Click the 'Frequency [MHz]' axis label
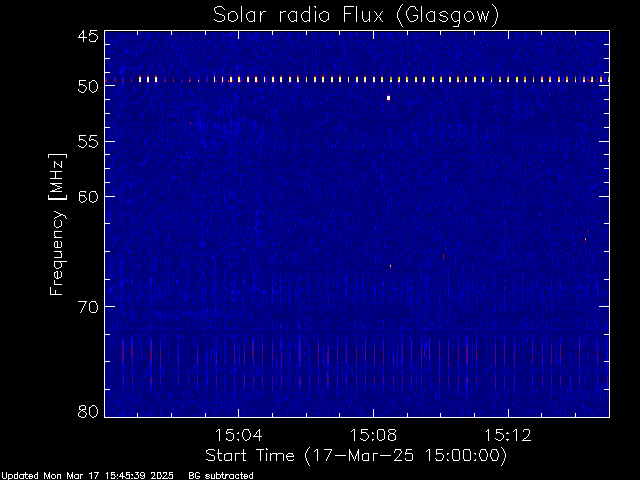The height and width of the screenshot is (480, 640). pyautogui.click(x=57, y=224)
